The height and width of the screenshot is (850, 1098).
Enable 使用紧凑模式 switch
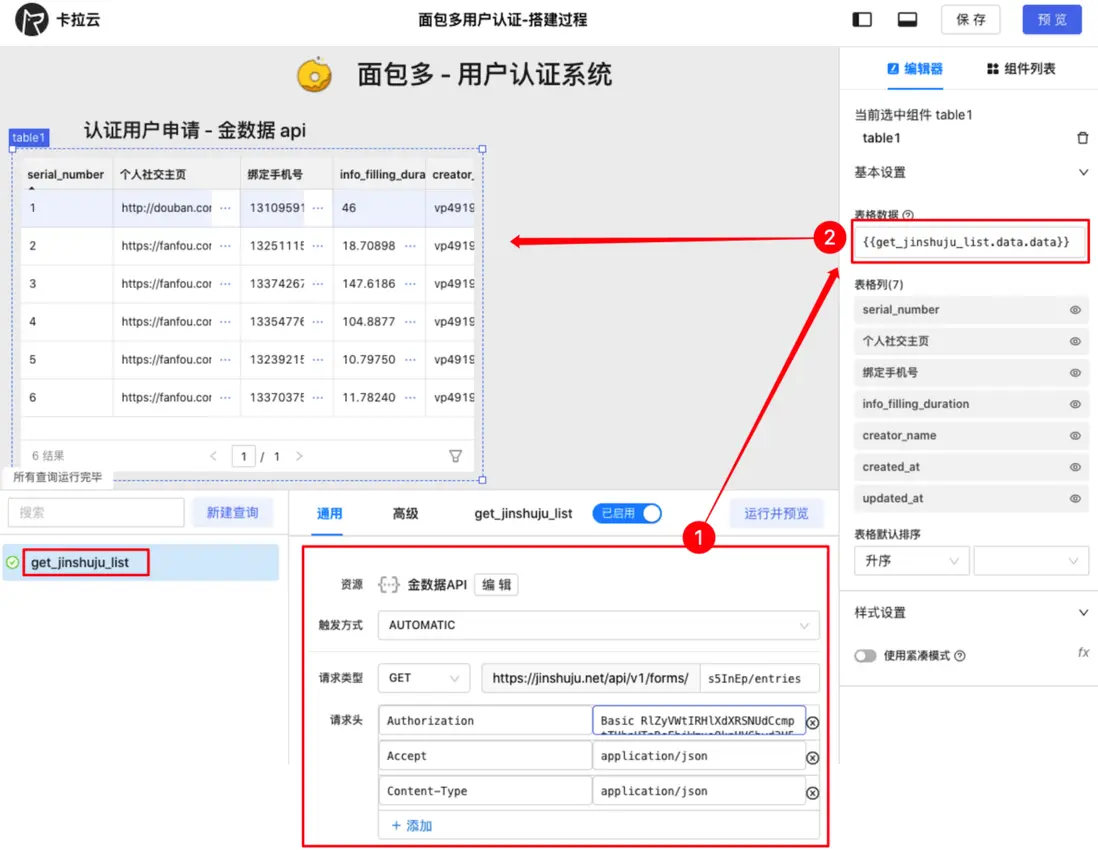click(x=865, y=655)
